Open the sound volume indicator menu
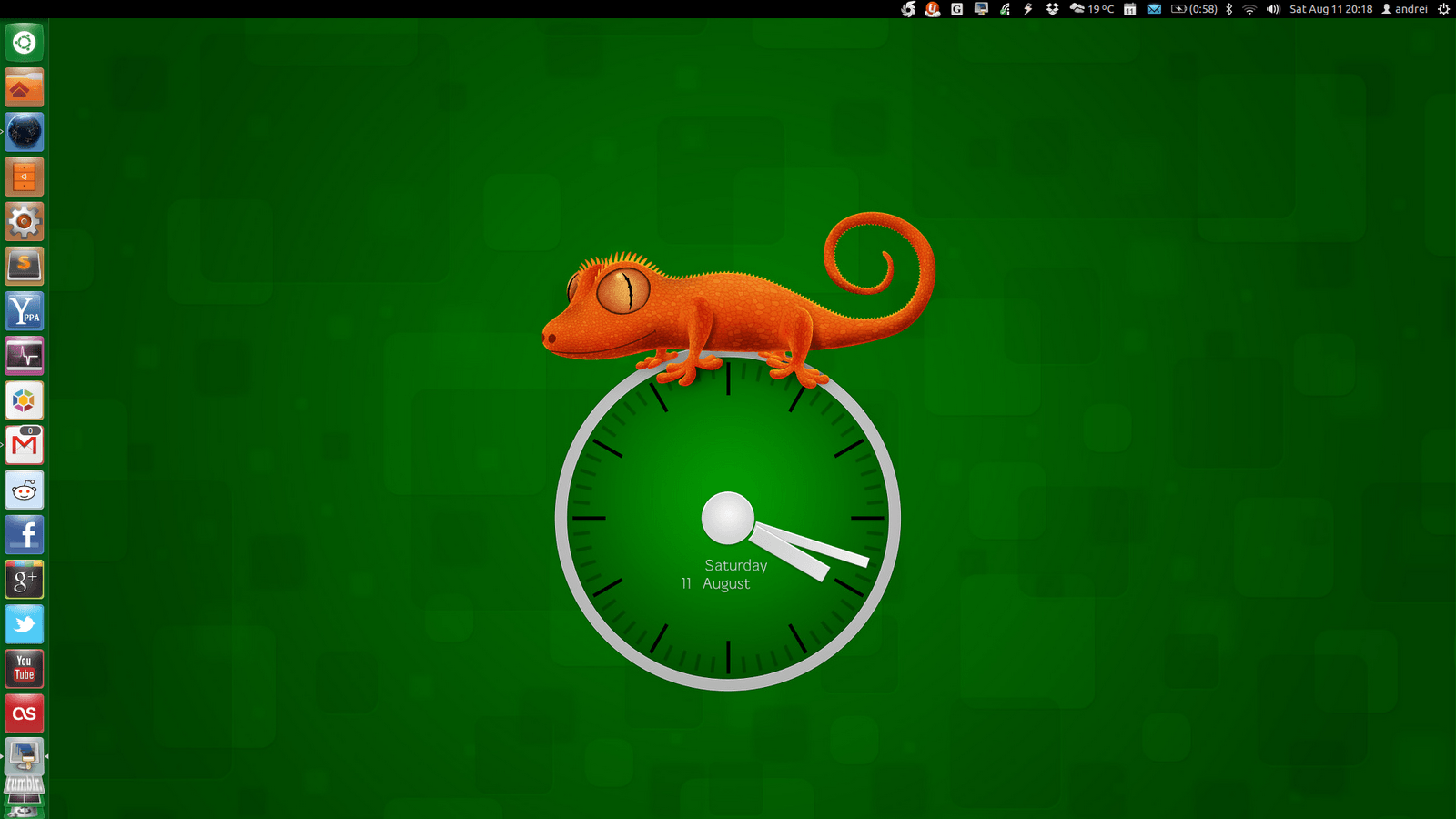 click(1274, 10)
